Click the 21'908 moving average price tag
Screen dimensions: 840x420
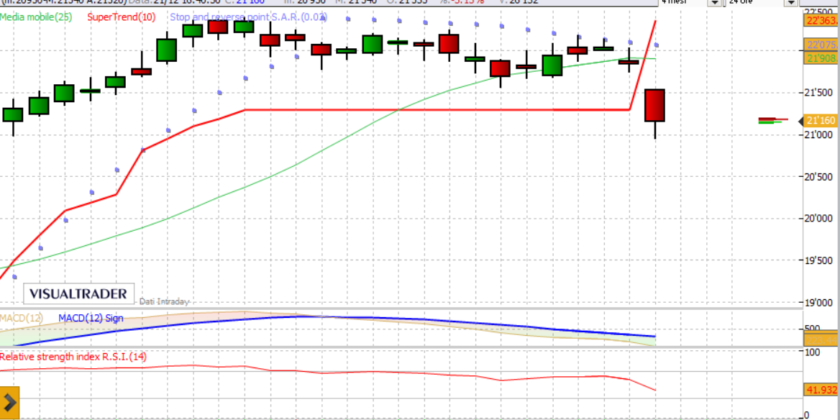821,58
